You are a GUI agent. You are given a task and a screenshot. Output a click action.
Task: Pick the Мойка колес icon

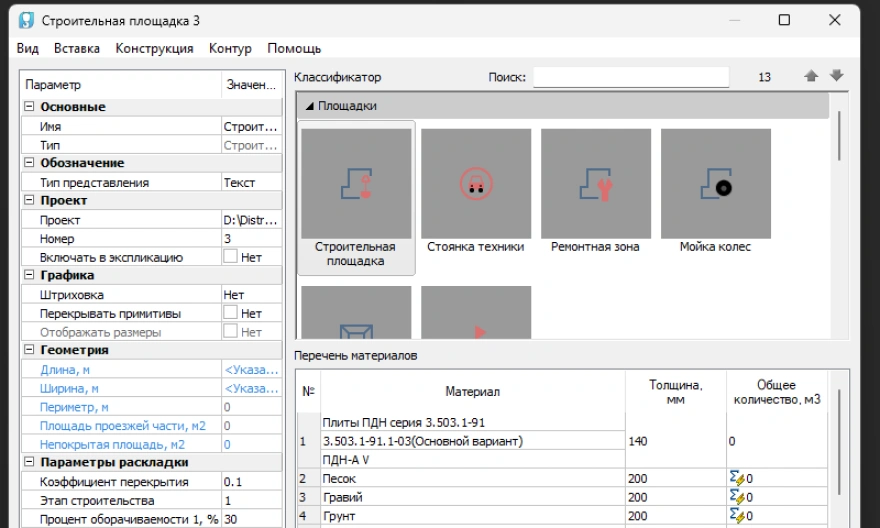(715, 182)
